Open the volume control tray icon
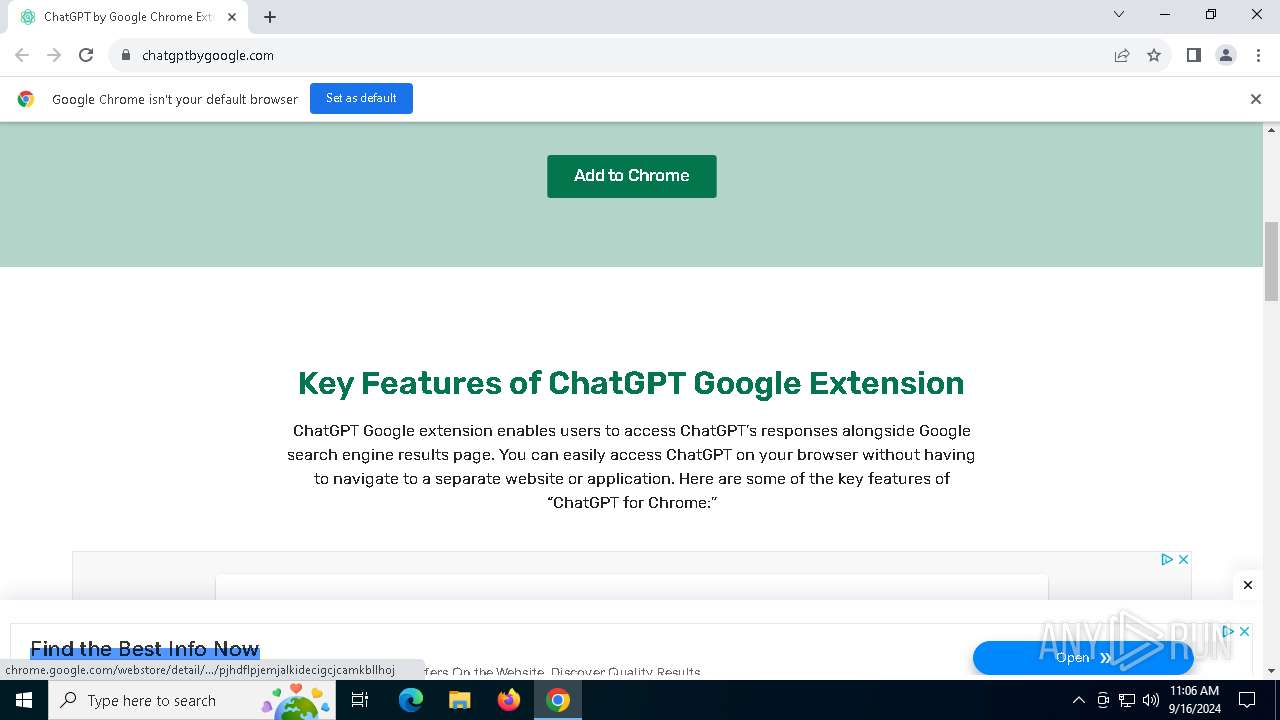This screenshot has height=720, width=1280. [x=1151, y=700]
